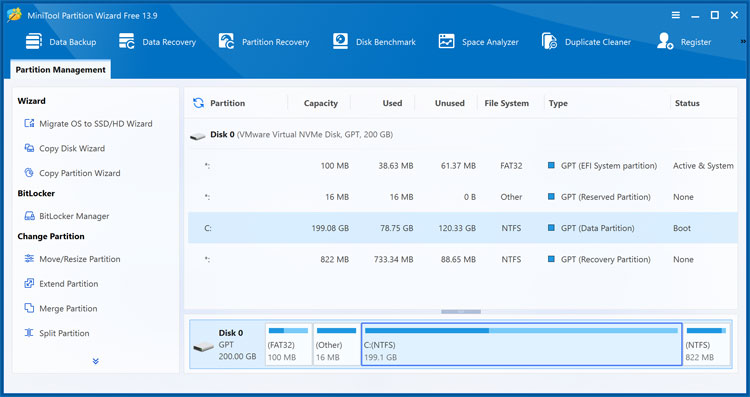750x397 pixels.
Task: Open Migrate OS to SSD/HD Wizard link
Action: tap(96, 123)
